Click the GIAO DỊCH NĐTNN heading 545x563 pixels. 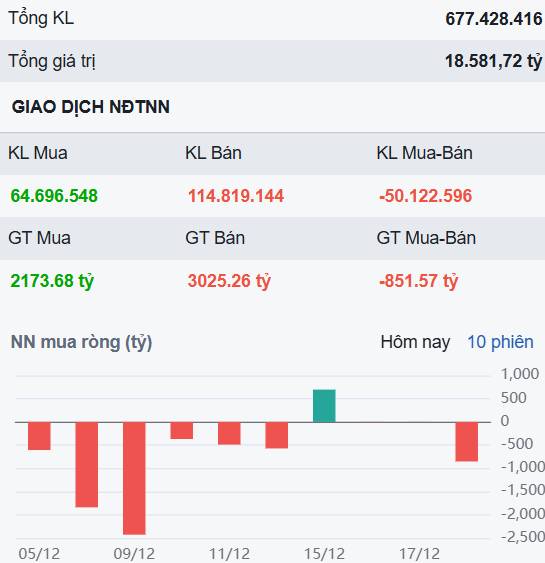click(x=91, y=107)
